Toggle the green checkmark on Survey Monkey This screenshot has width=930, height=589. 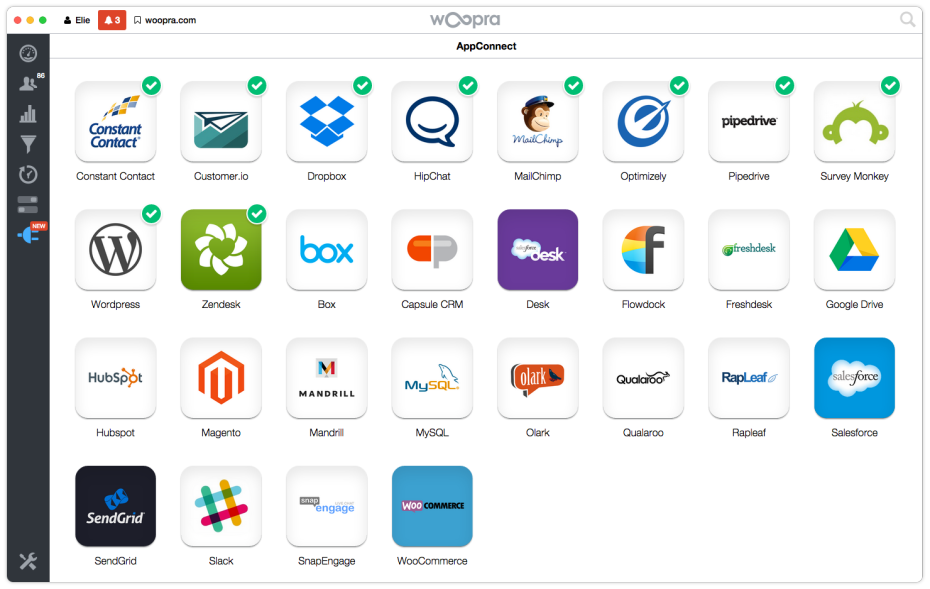click(x=890, y=85)
